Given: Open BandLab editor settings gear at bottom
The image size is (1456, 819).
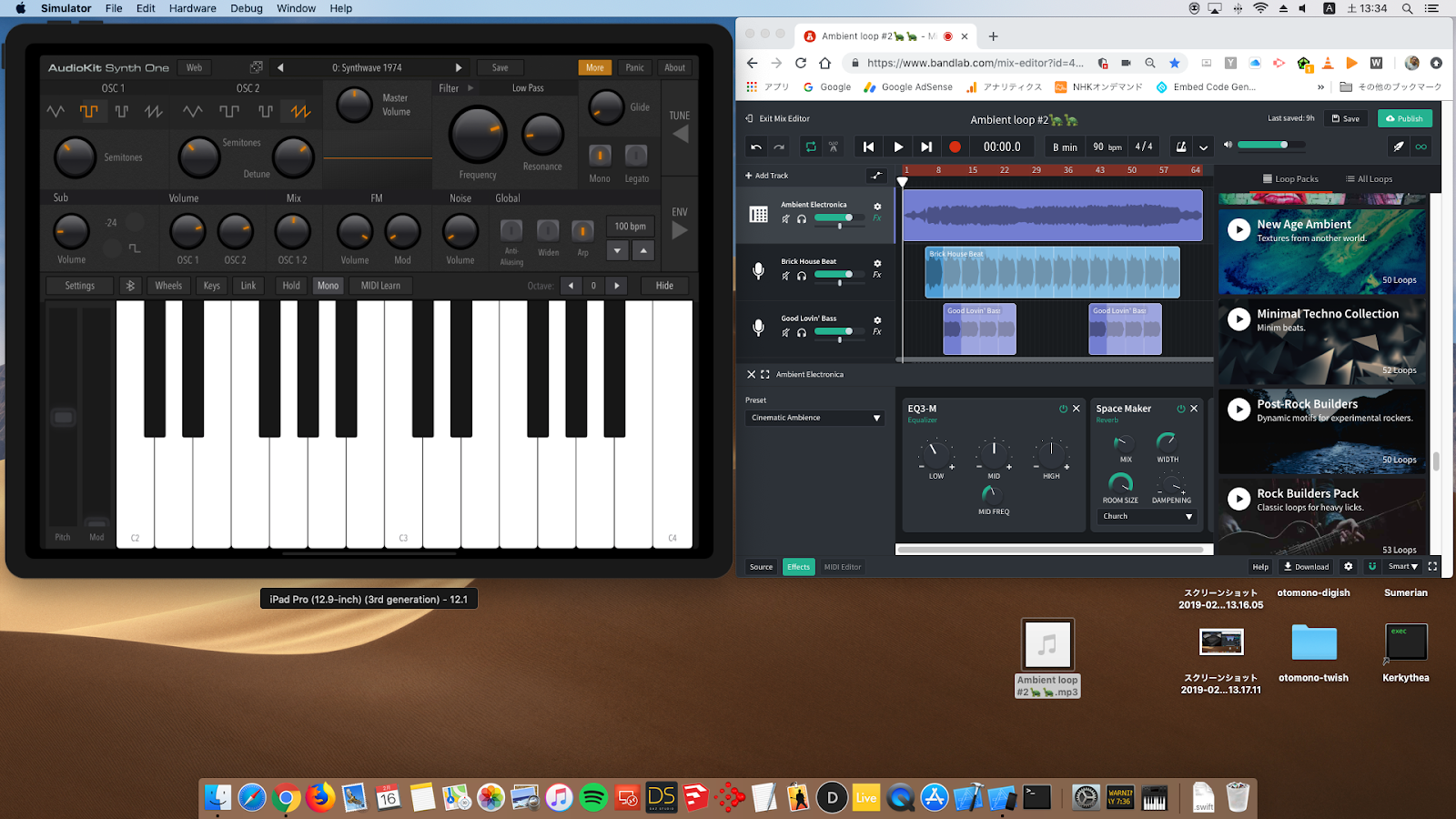Looking at the screenshot, I should tap(1349, 566).
